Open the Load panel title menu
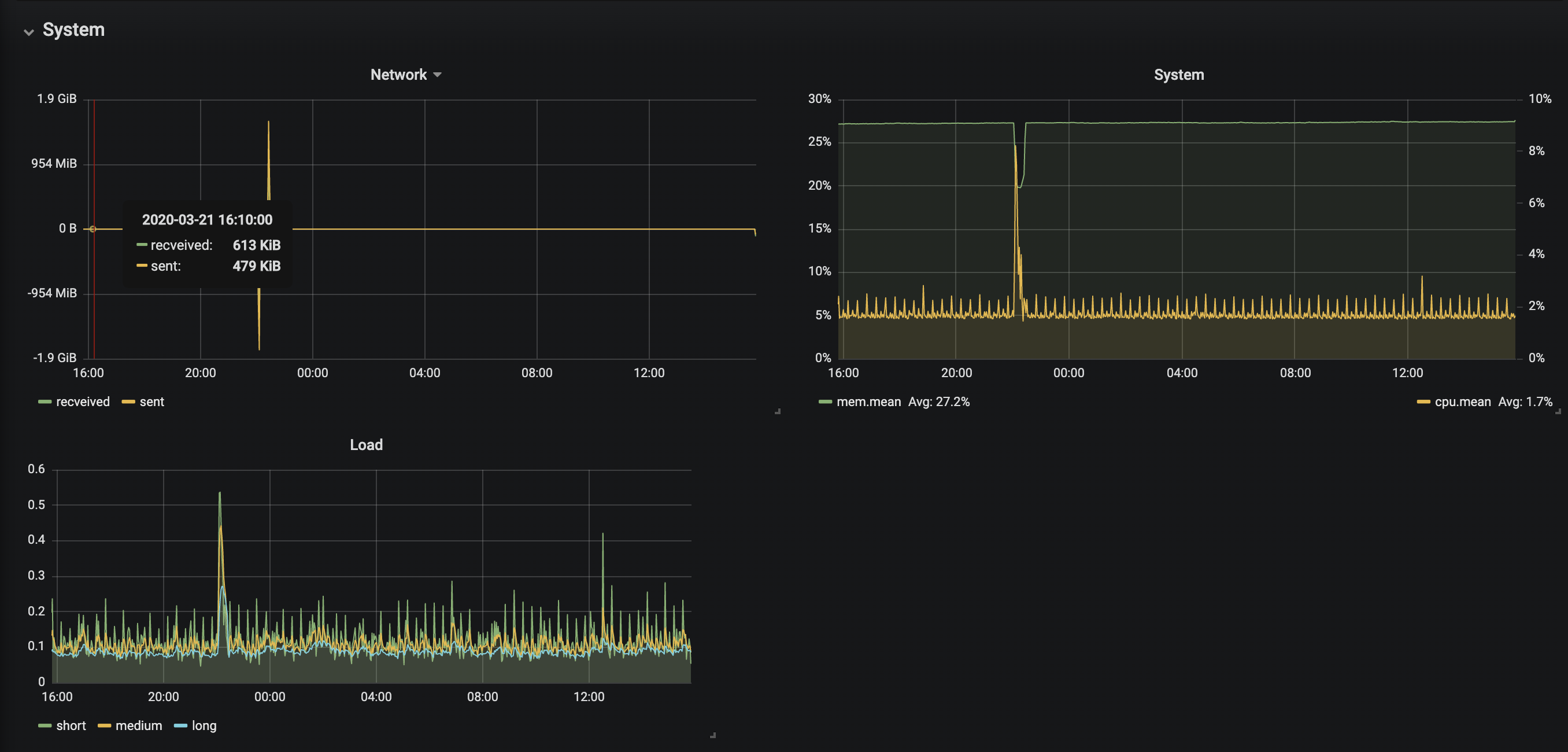The width and height of the screenshot is (1568, 752). pos(366,445)
